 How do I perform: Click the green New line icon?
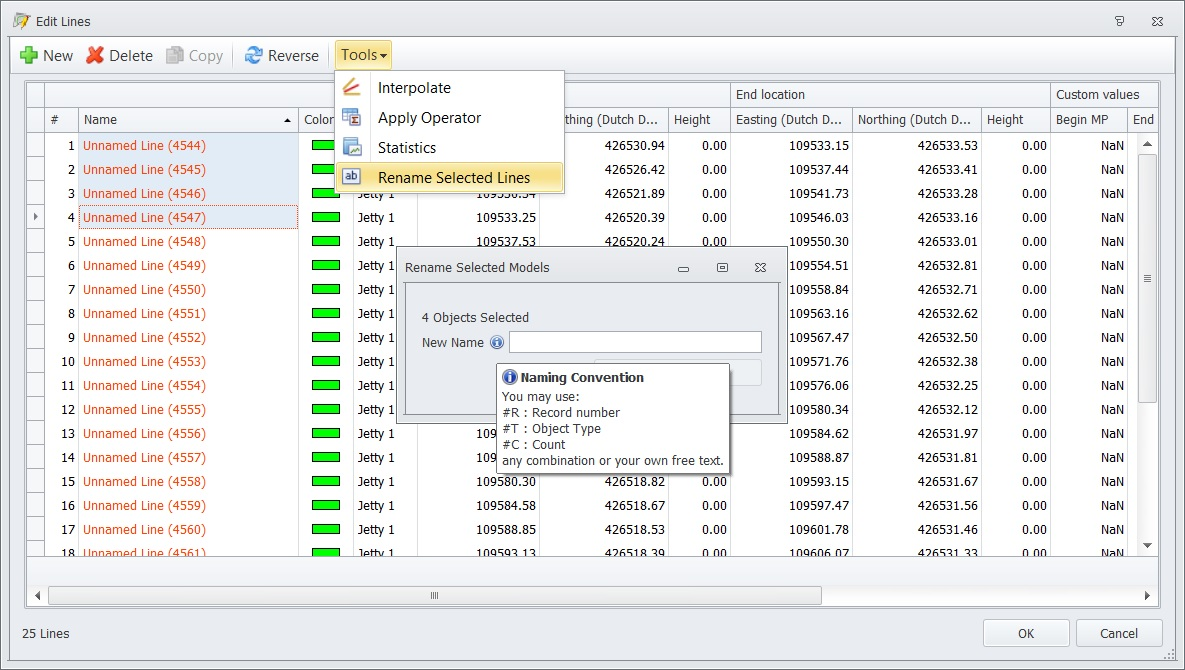click(29, 56)
